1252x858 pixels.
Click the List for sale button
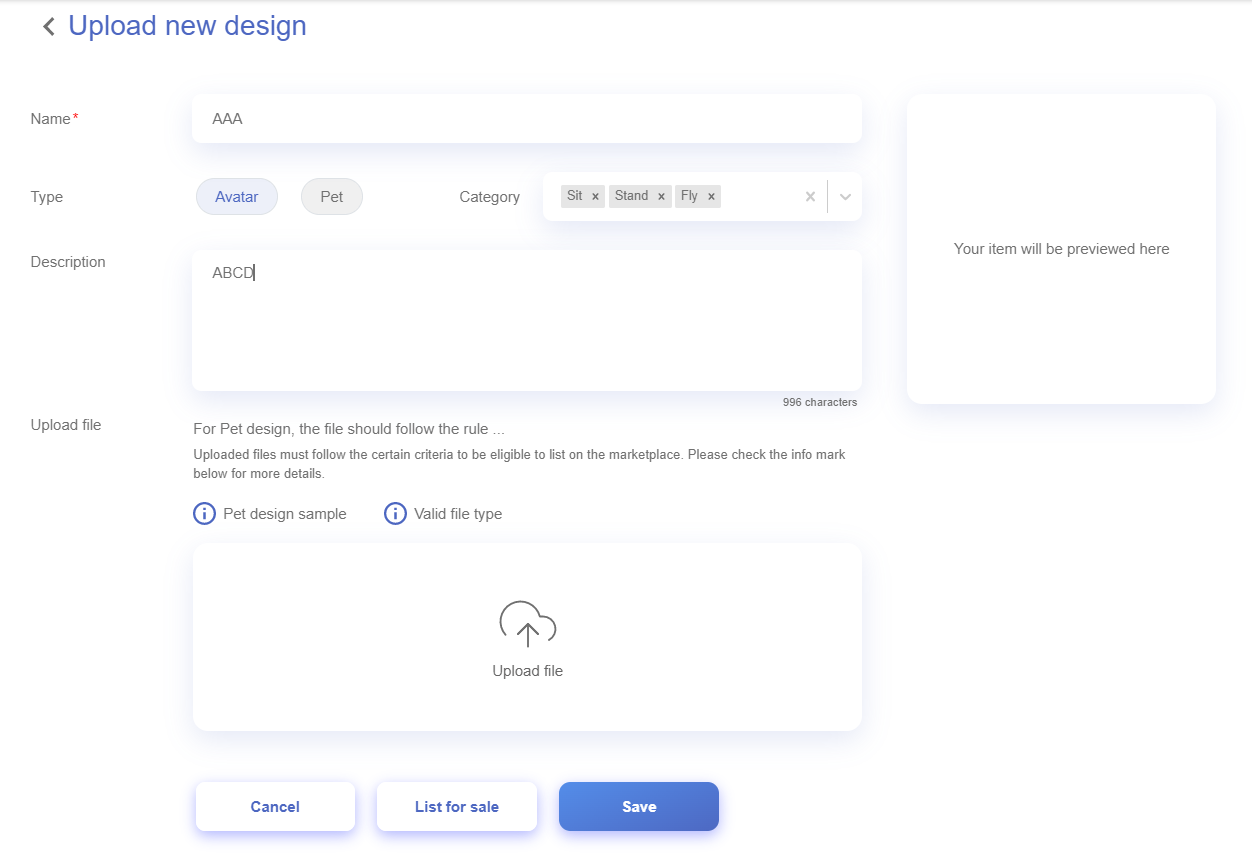pyautogui.click(x=456, y=807)
